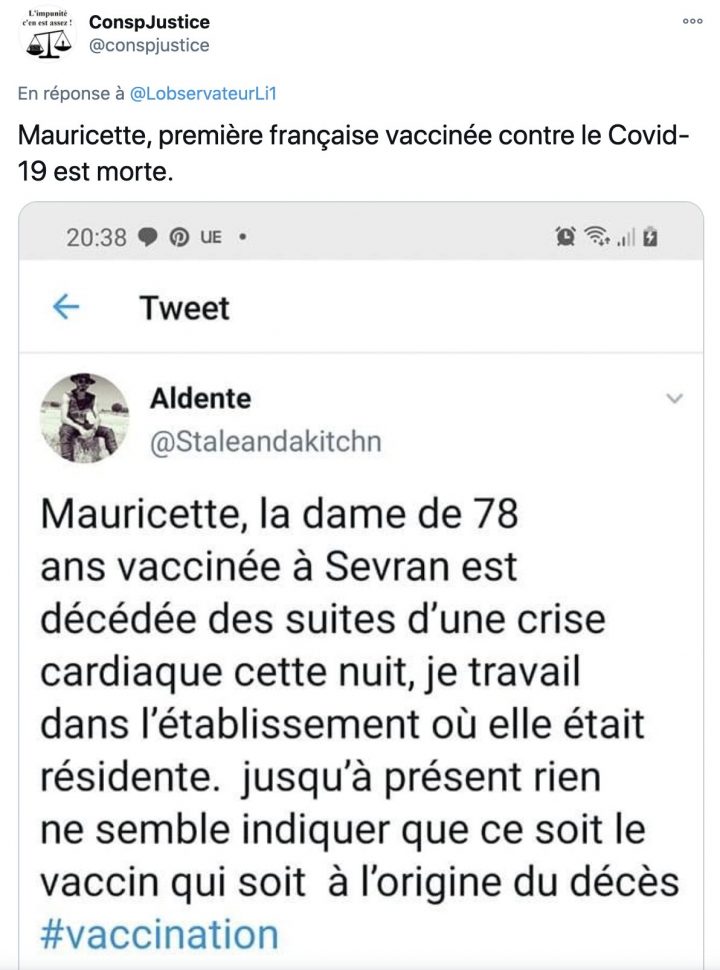
Task: Open the @Staleandakitchn handle
Action: (265, 441)
